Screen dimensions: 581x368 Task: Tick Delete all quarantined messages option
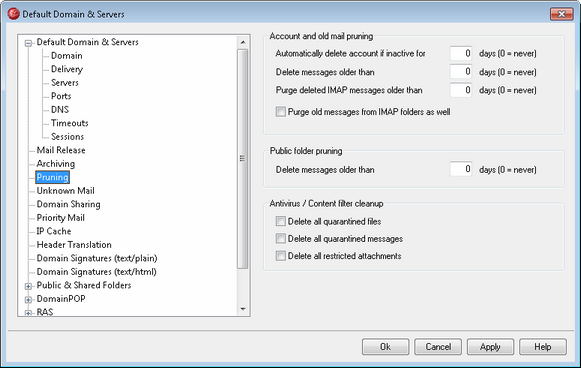[x=280, y=238]
